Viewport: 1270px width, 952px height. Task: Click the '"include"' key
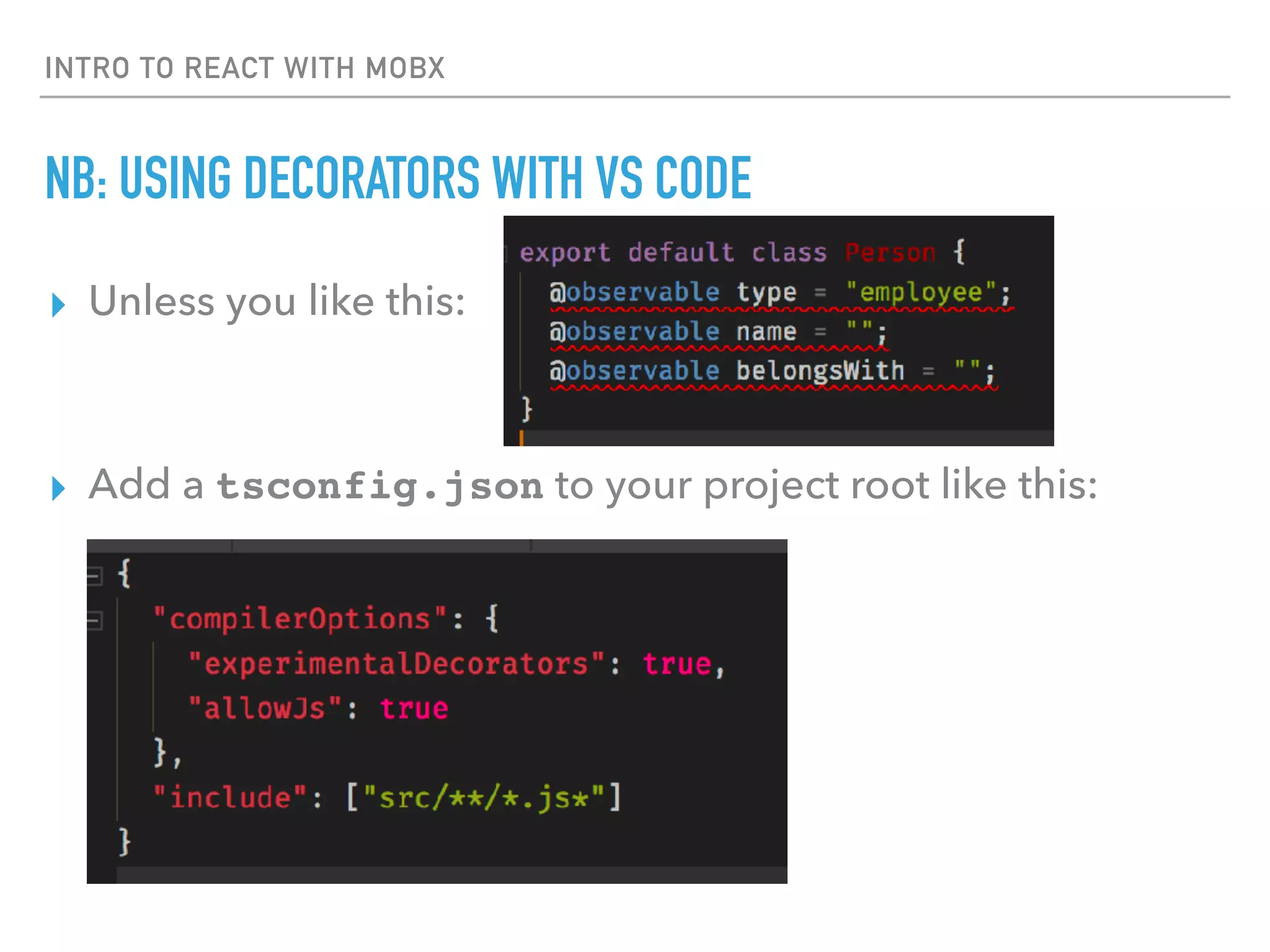tap(230, 798)
